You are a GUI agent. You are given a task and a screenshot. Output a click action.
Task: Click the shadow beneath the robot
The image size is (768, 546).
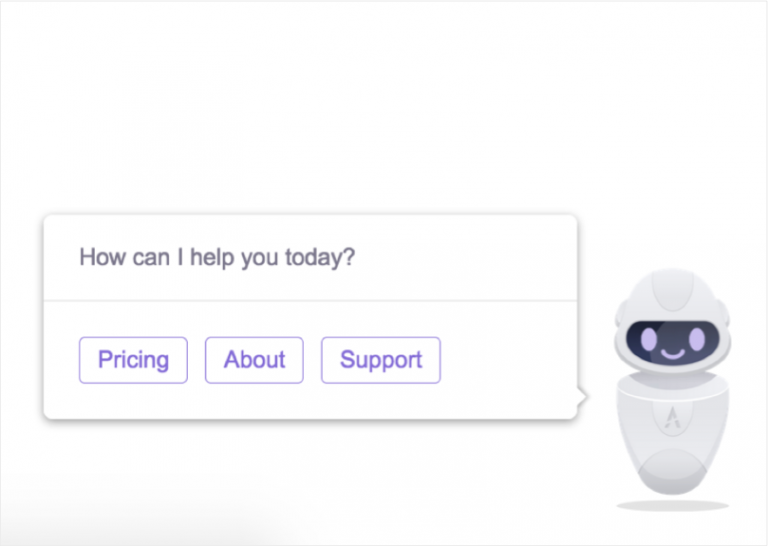(672, 506)
